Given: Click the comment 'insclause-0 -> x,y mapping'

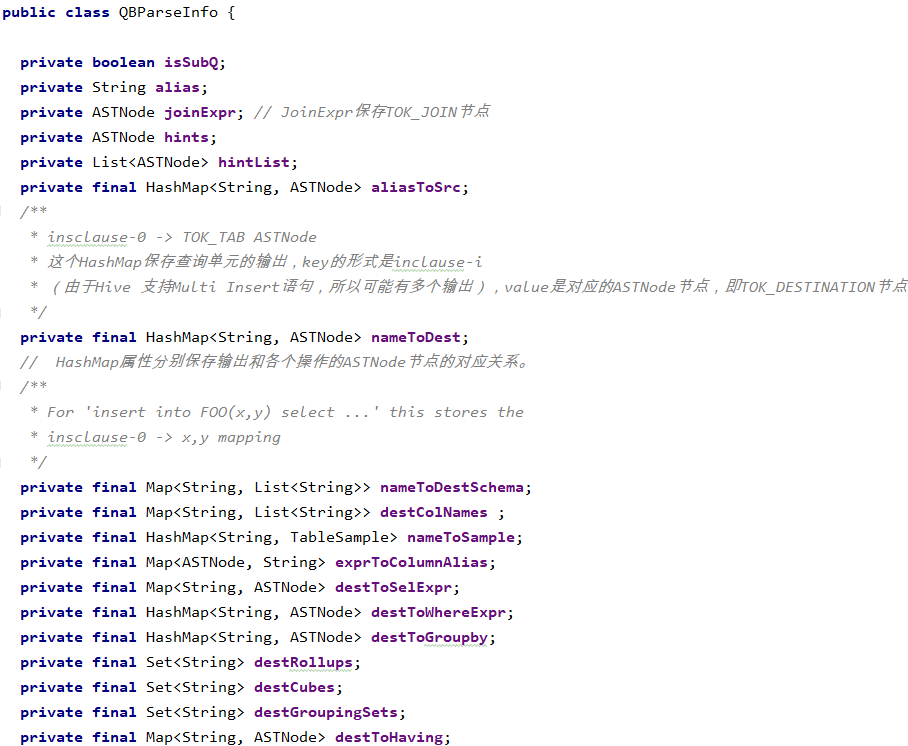Looking at the screenshot, I should (164, 437).
